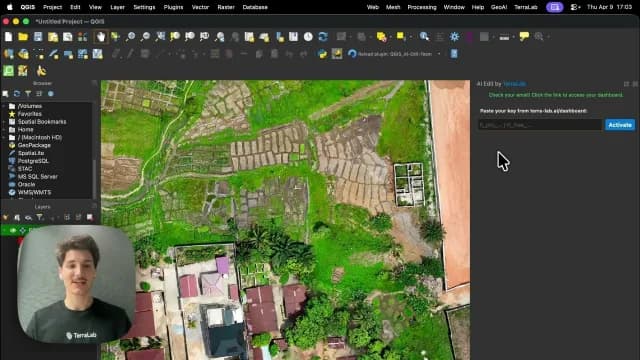The height and width of the screenshot is (360, 640).
Task: Click the Activate button
Action: [620, 125]
